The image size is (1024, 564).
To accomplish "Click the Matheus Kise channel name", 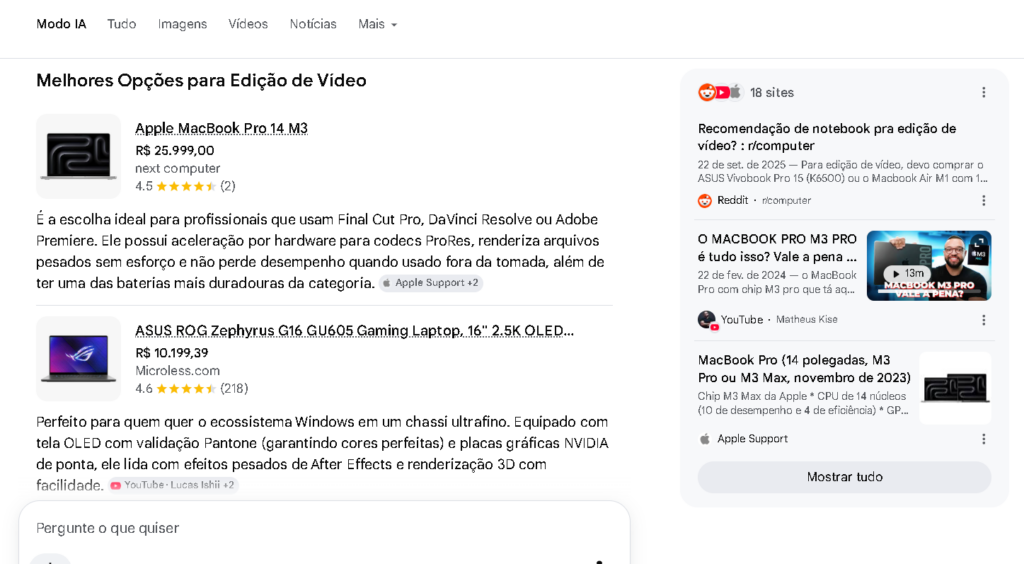I will (807, 319).
